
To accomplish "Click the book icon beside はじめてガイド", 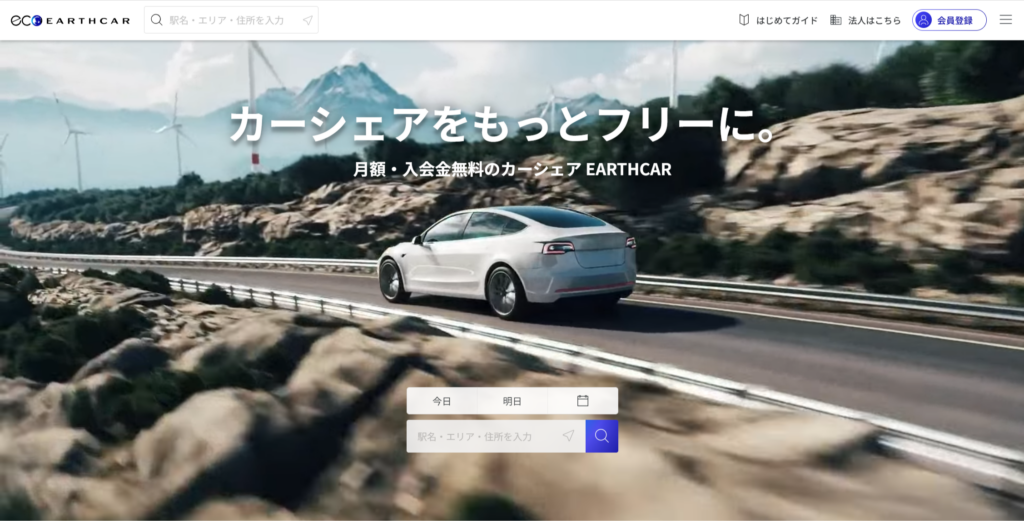I will point(744,20).
